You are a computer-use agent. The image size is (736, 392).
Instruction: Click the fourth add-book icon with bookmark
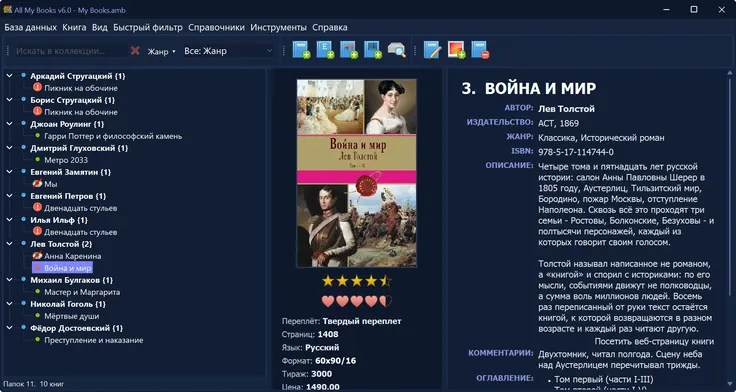(x=373, y=50)
